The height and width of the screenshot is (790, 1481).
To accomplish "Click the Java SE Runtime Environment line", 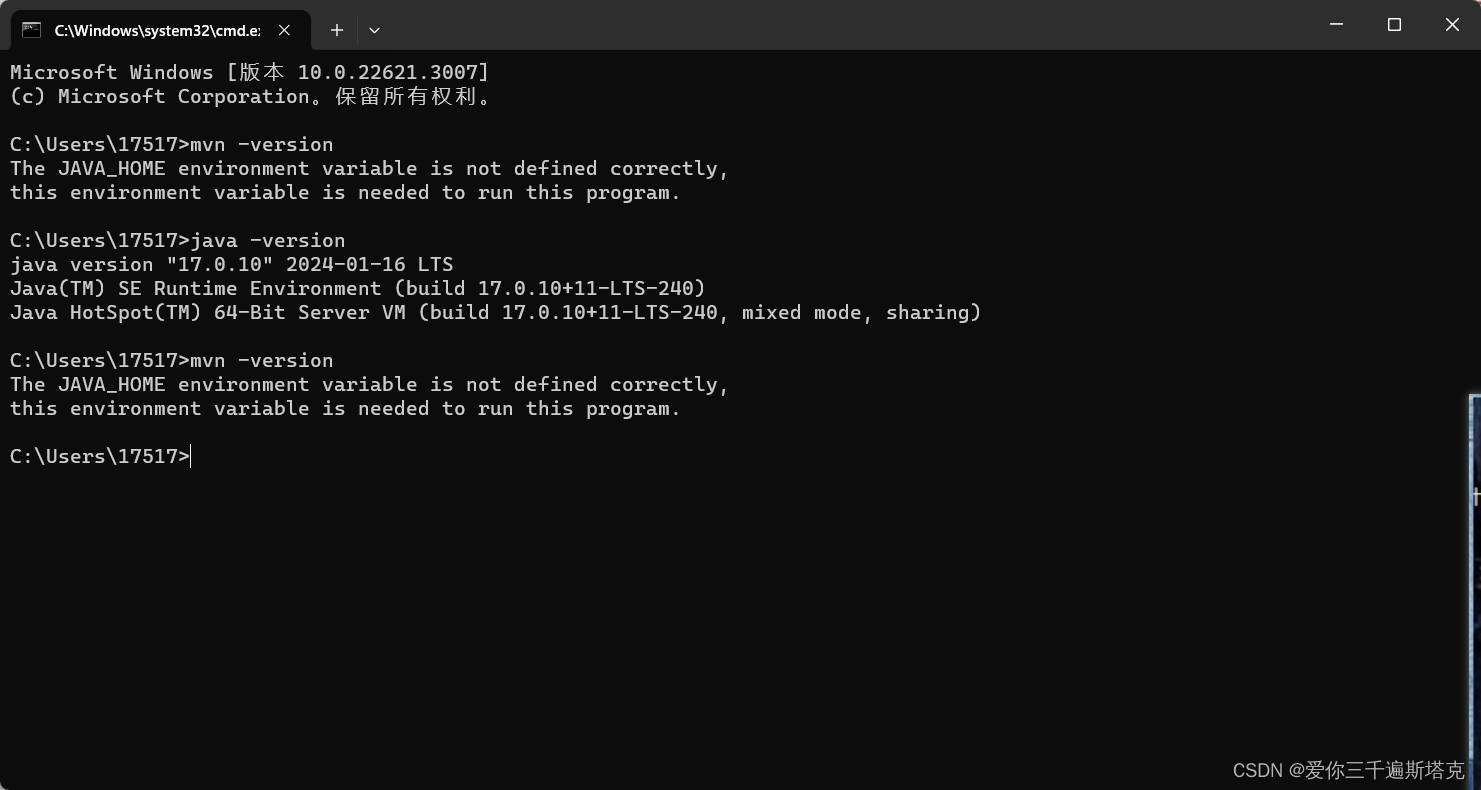I will [x=357, y=288].
